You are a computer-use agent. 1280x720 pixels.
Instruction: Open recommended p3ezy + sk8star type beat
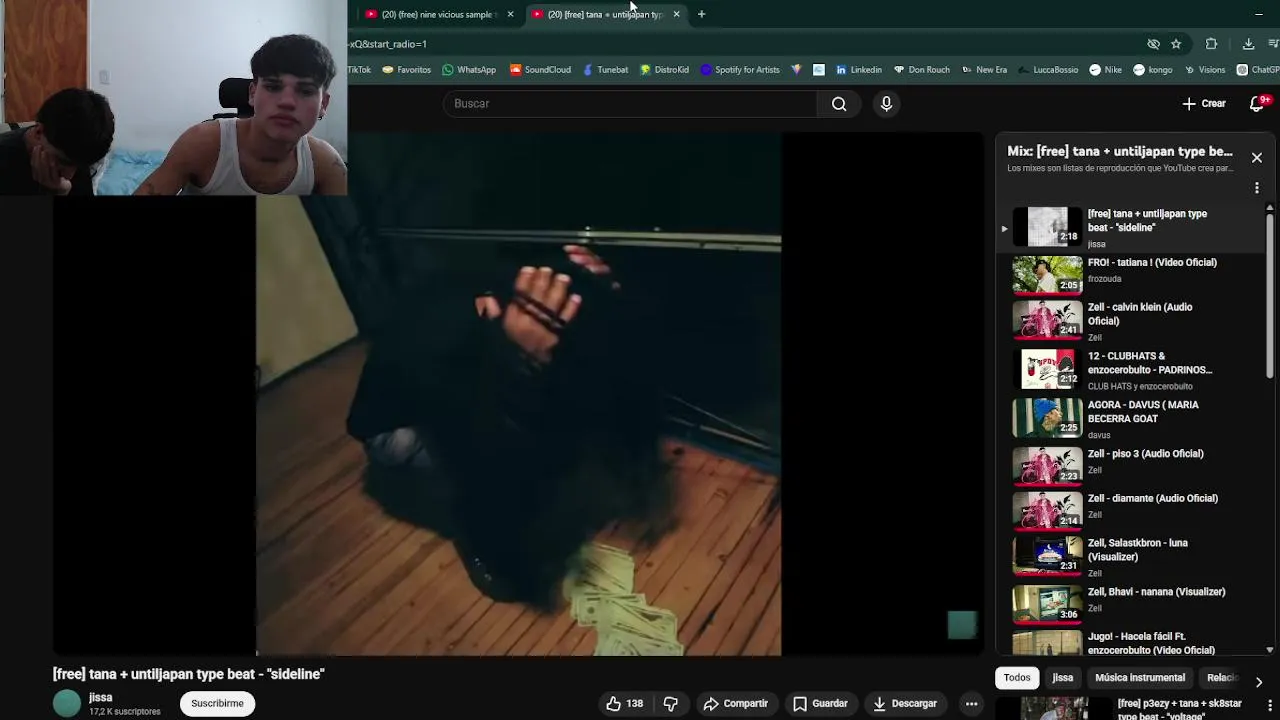tap(1133, 709)
